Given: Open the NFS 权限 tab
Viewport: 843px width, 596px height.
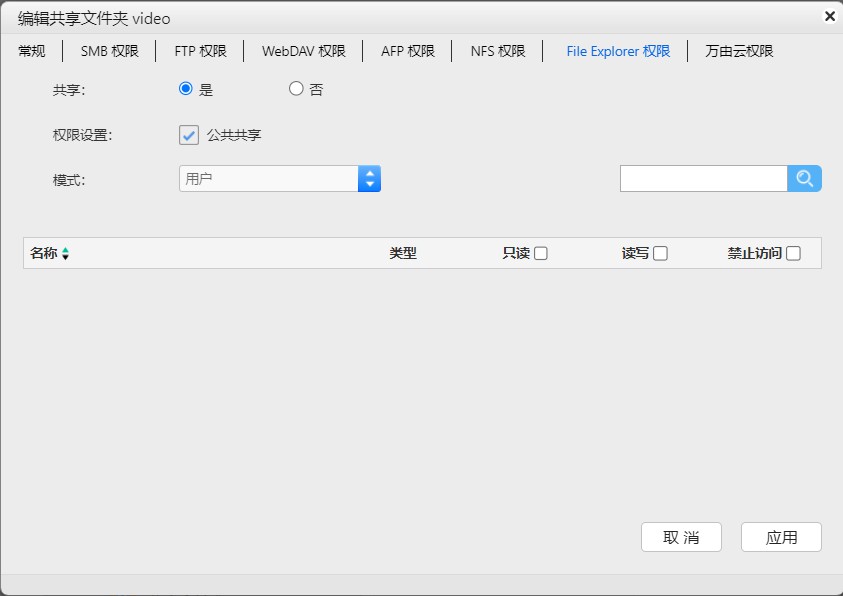Looking at the screenshot, I should pos(498,51).
